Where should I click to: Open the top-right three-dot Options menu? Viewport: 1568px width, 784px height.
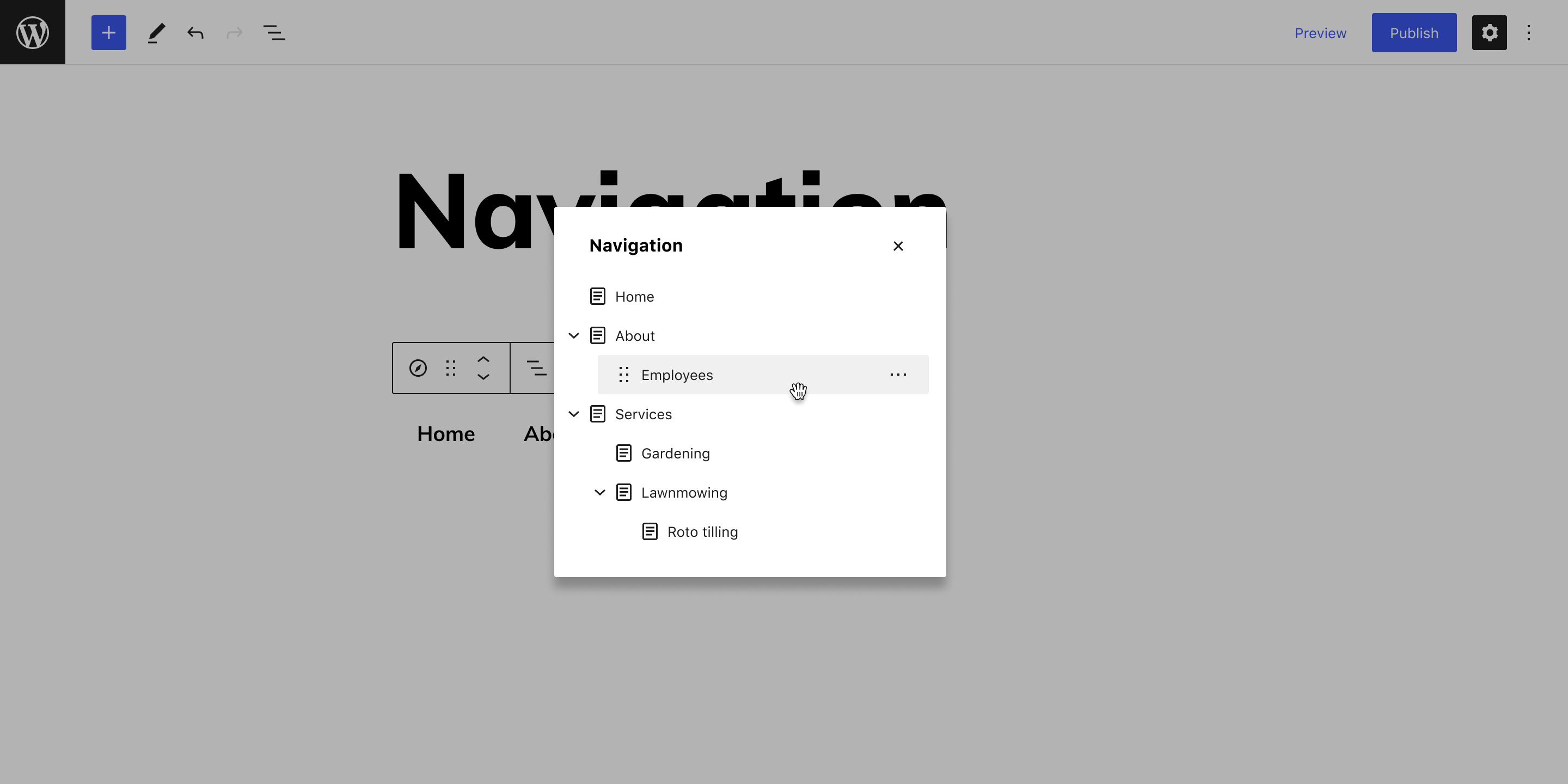(1528, 32)
